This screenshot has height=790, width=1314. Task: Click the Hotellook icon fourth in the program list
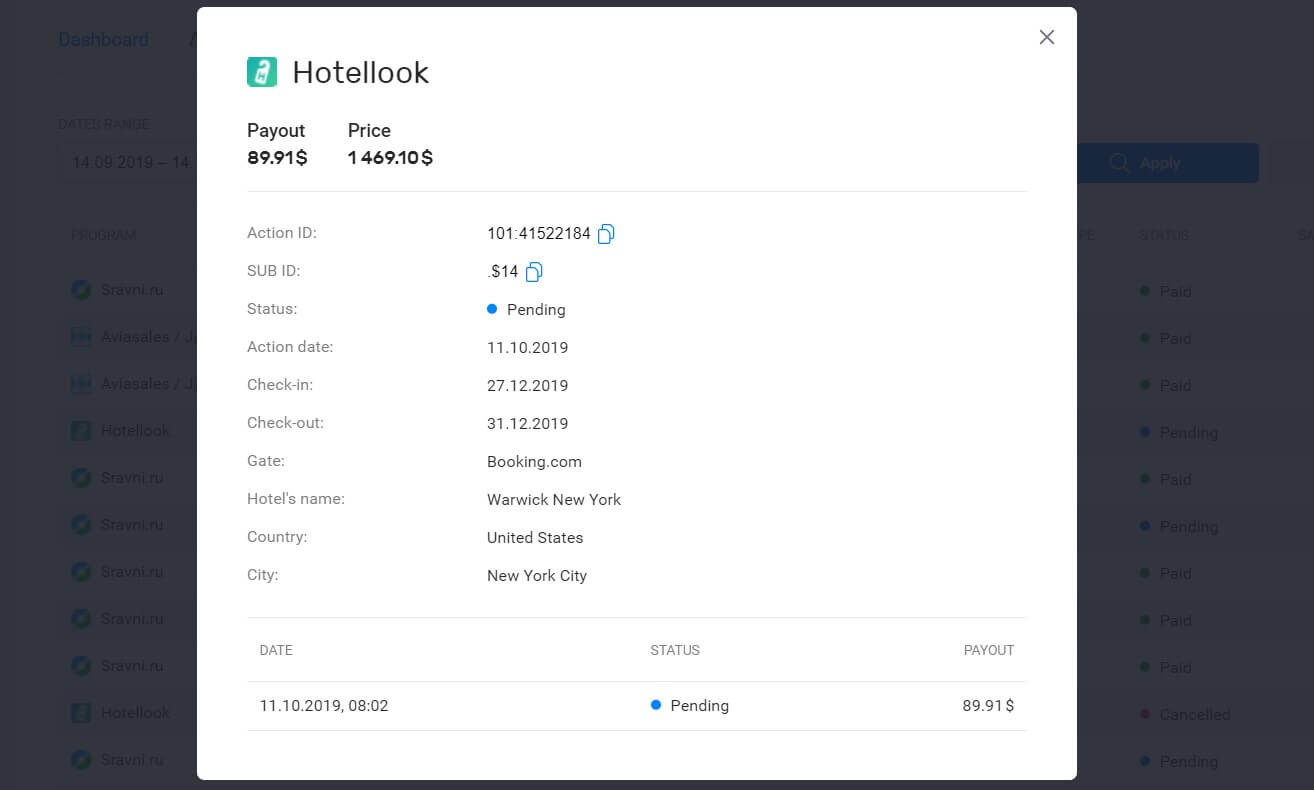click(81, 430)
